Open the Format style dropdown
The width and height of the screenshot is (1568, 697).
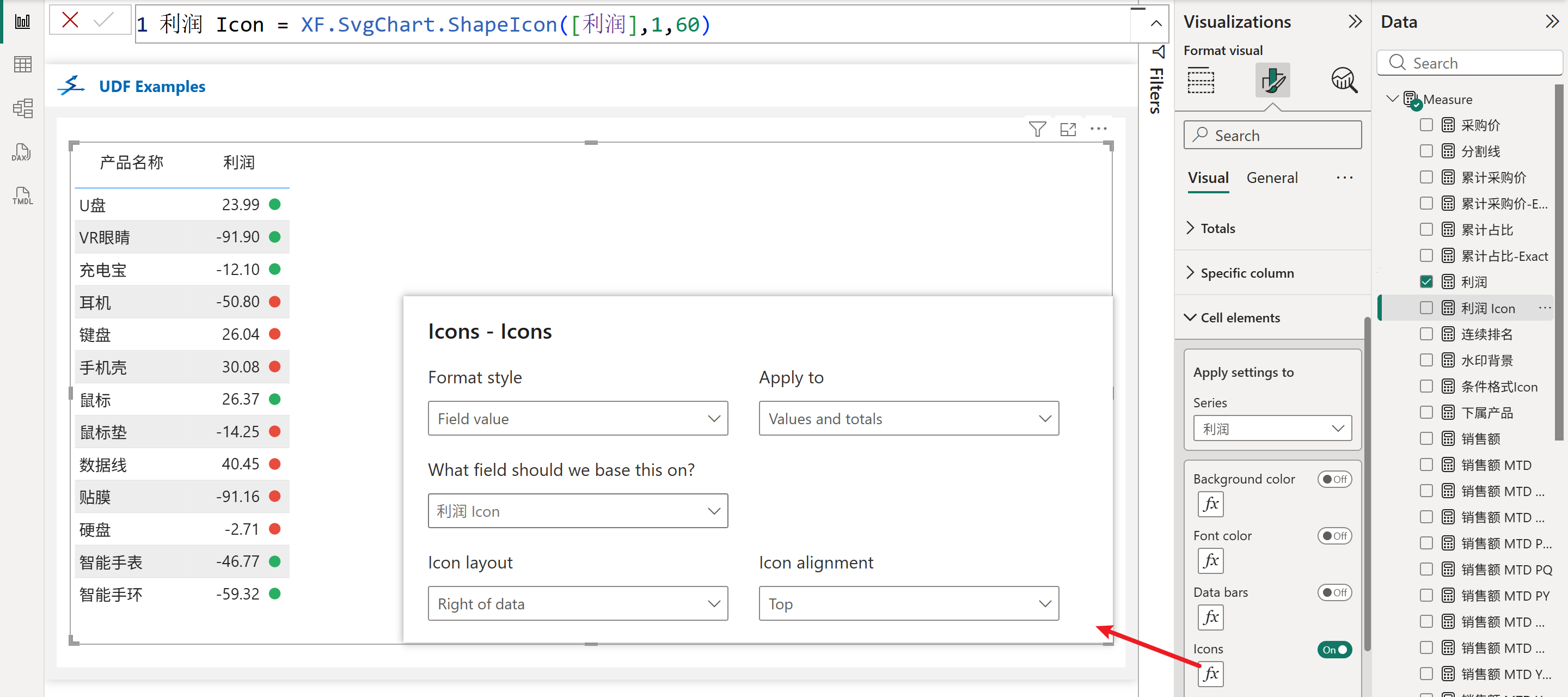click(577, 418)
